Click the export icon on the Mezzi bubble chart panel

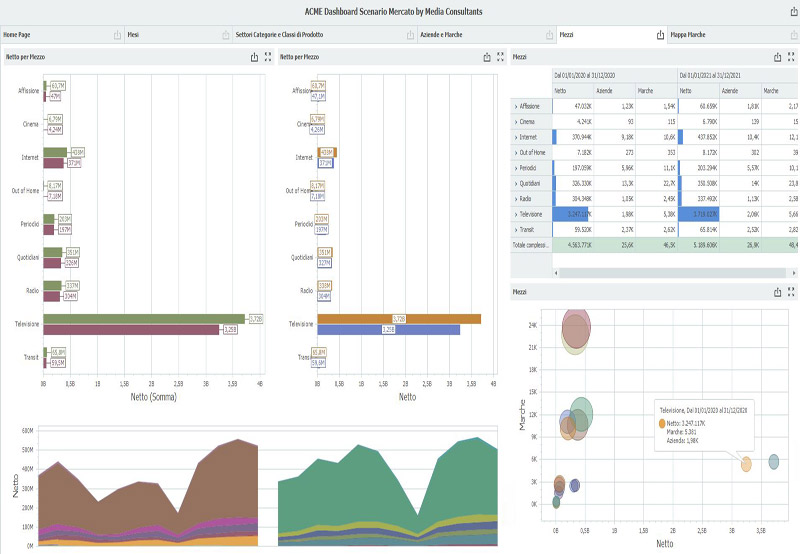pos(775,292)
